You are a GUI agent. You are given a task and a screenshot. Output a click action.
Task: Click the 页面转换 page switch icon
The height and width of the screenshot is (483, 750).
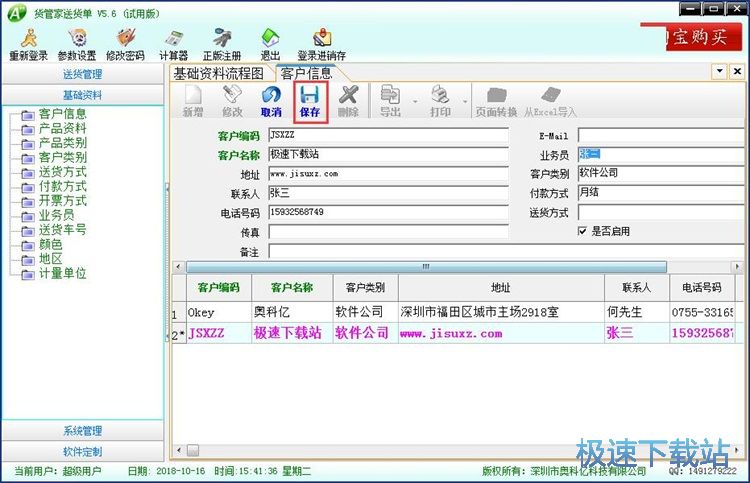pyautogui.click(x=496, y=100)
